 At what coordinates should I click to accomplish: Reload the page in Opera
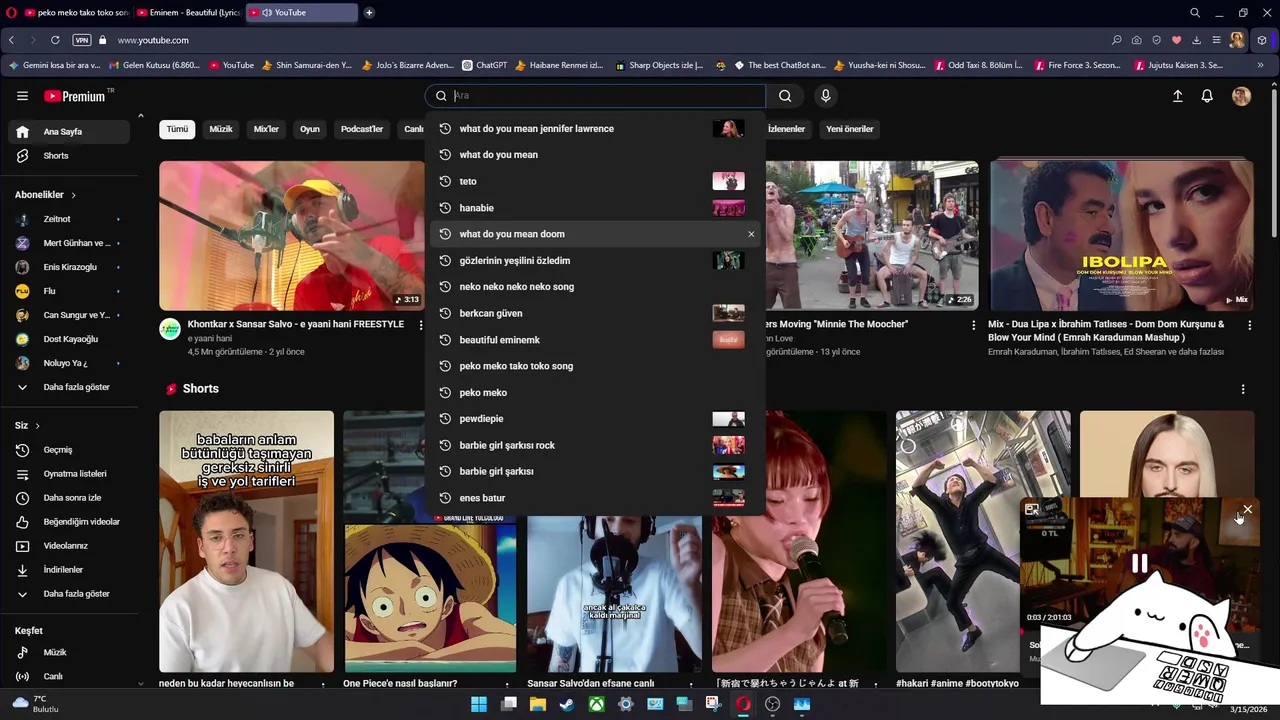55,40
